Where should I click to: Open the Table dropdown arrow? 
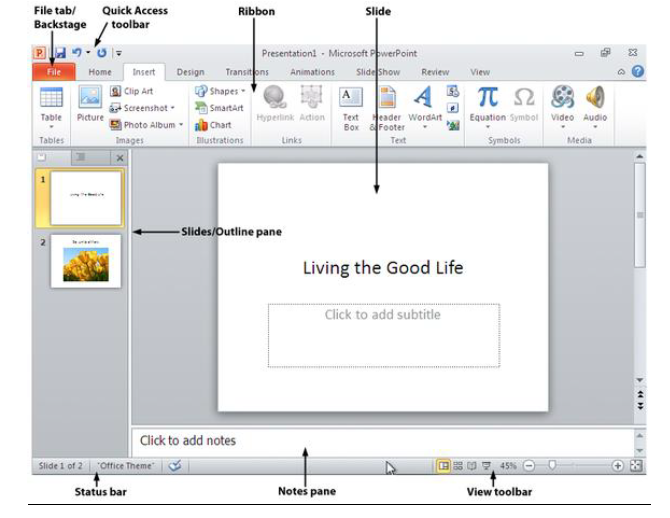coord(51,127)
